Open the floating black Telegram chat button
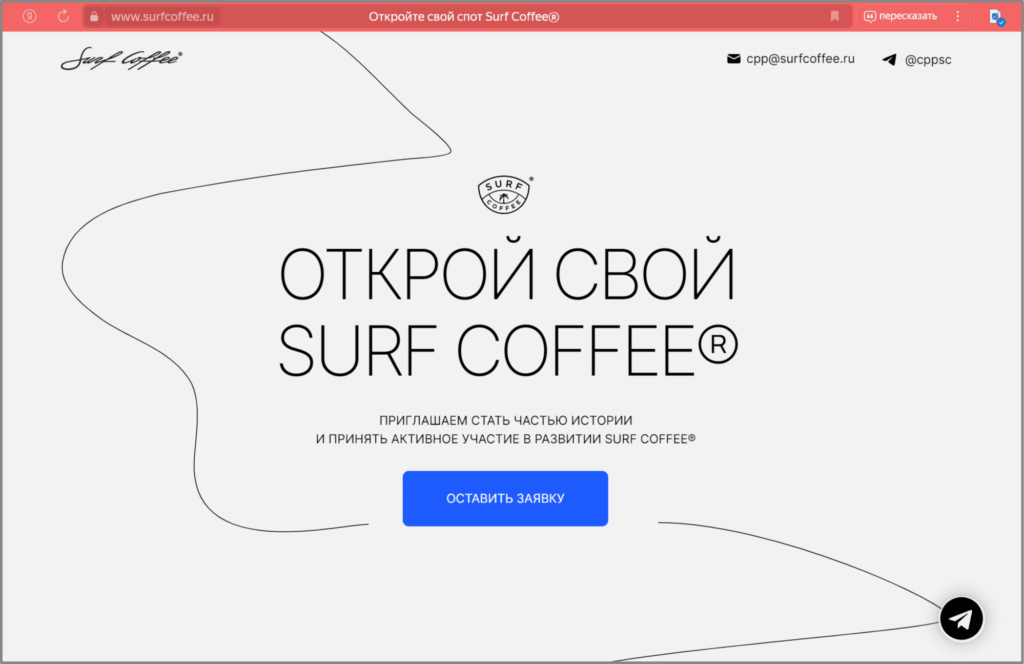1024x664 pixels. [961, 619]
